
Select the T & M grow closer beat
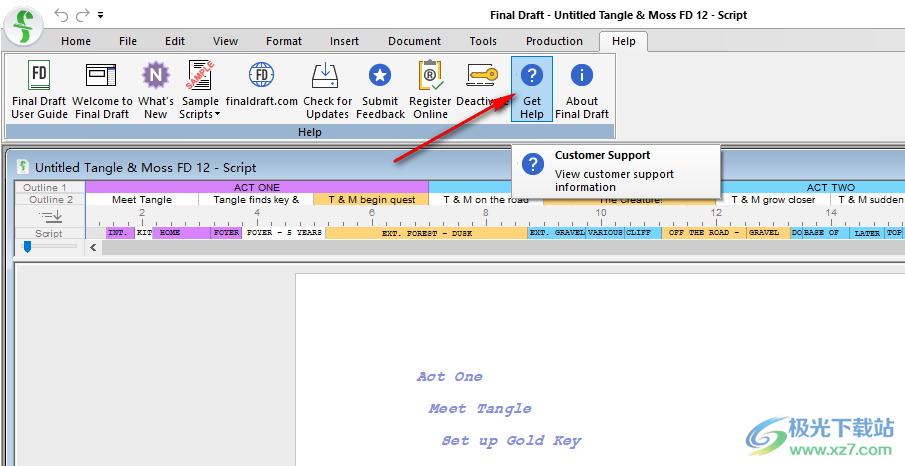pos(773,199)
